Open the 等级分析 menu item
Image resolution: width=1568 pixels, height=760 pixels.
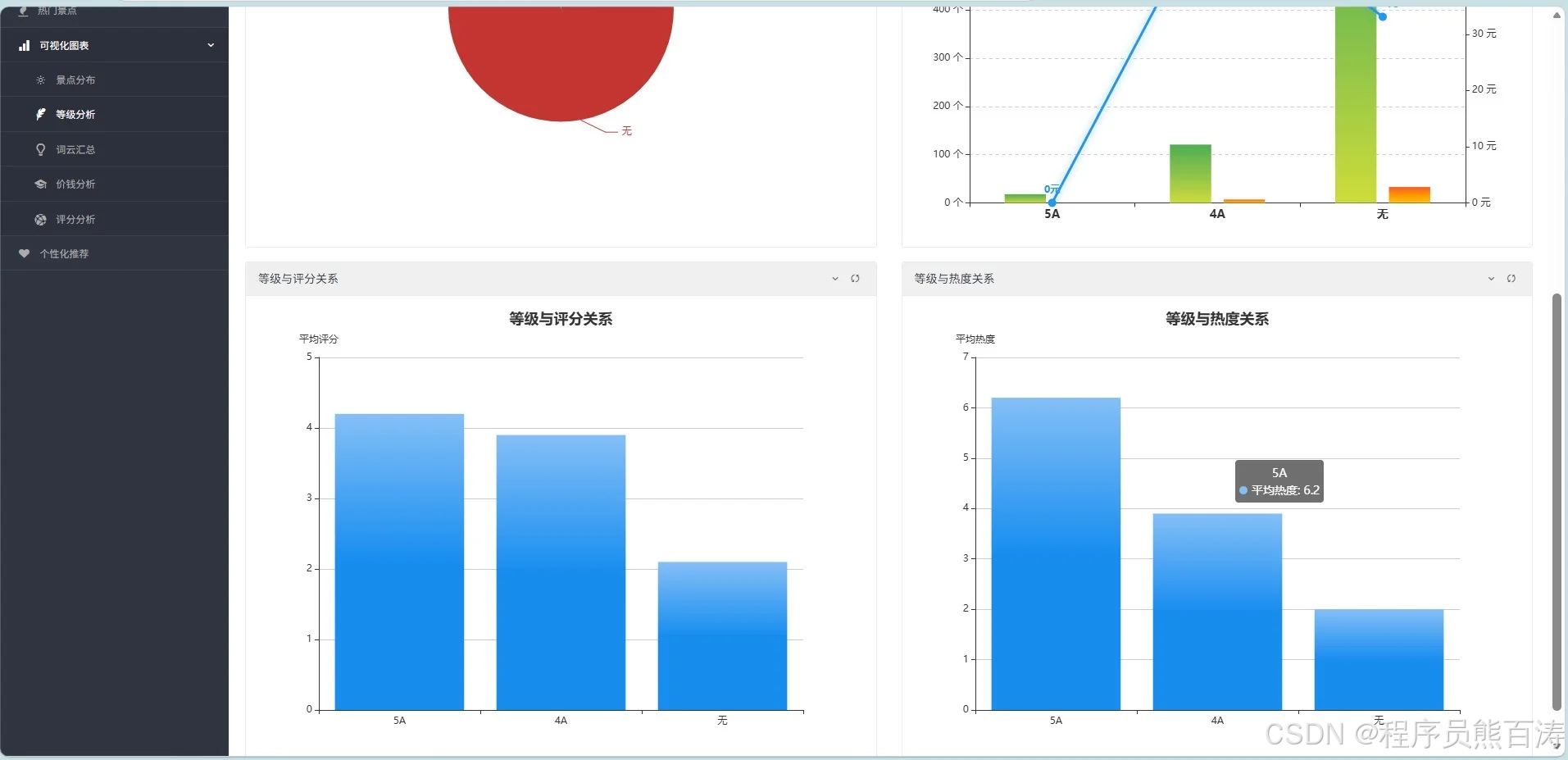click(x=115, y=114)
